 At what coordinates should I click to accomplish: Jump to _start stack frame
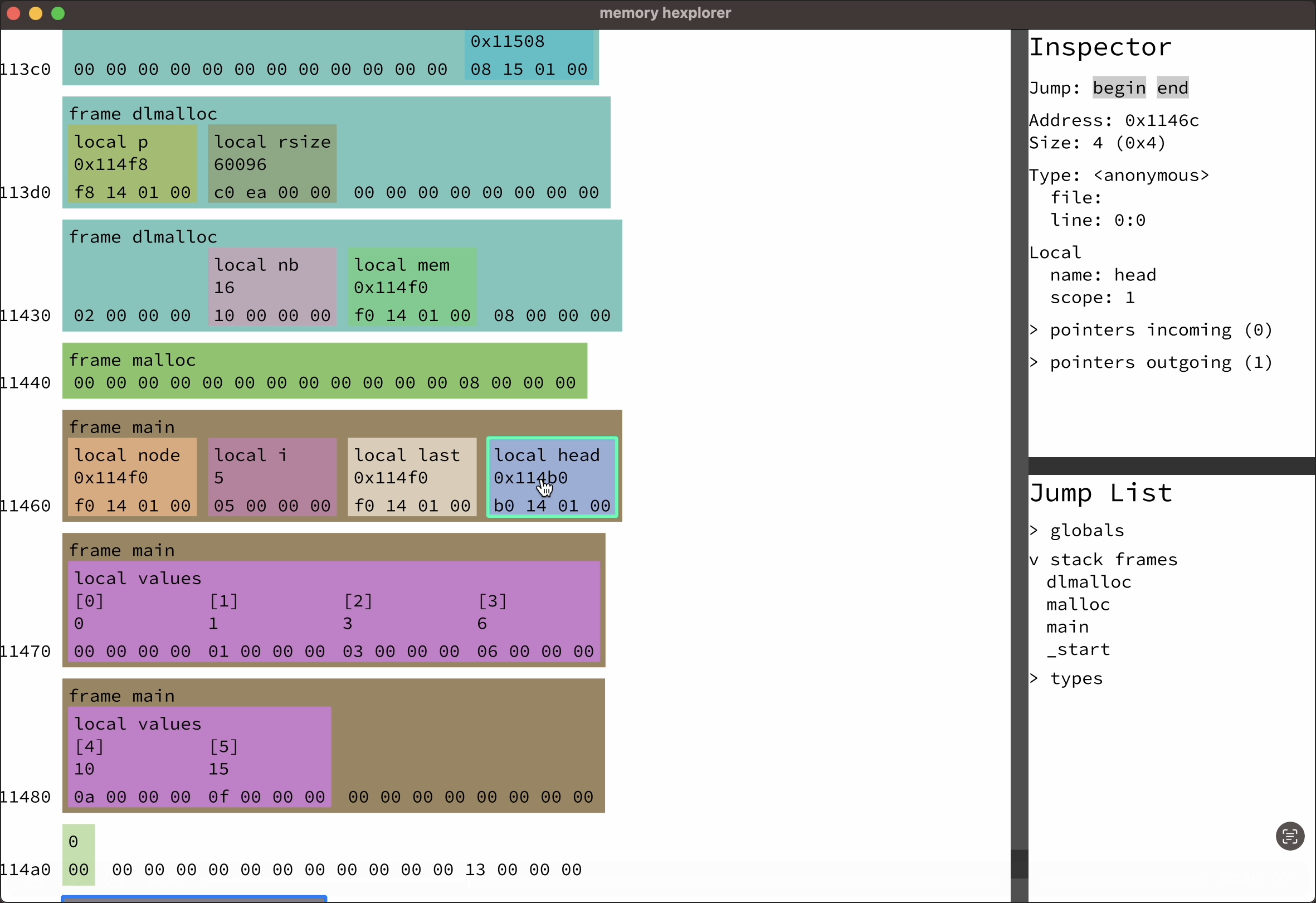pyautogui.click(x=1078, y=649)
